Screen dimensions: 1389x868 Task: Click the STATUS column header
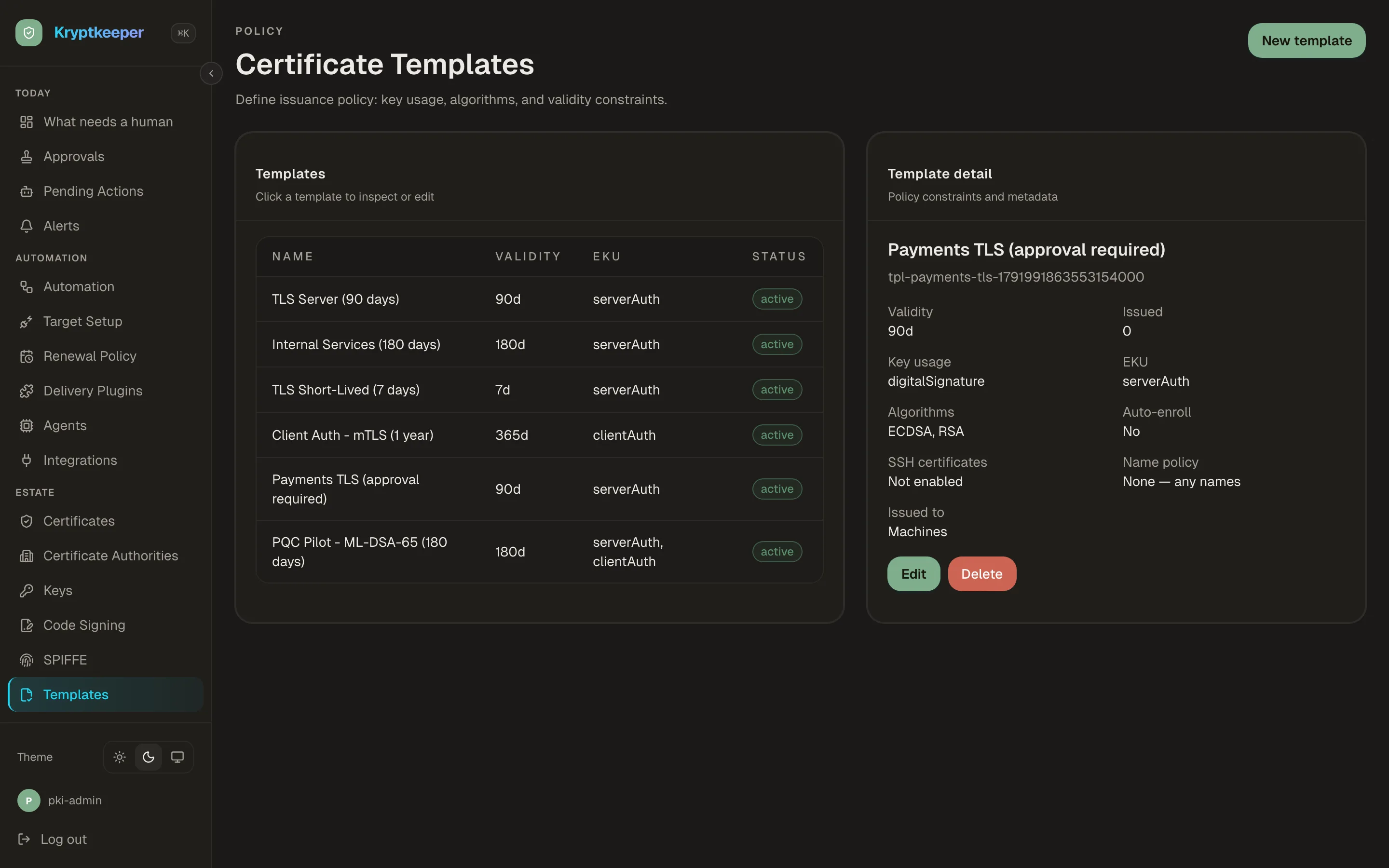[x=779, y=257]
